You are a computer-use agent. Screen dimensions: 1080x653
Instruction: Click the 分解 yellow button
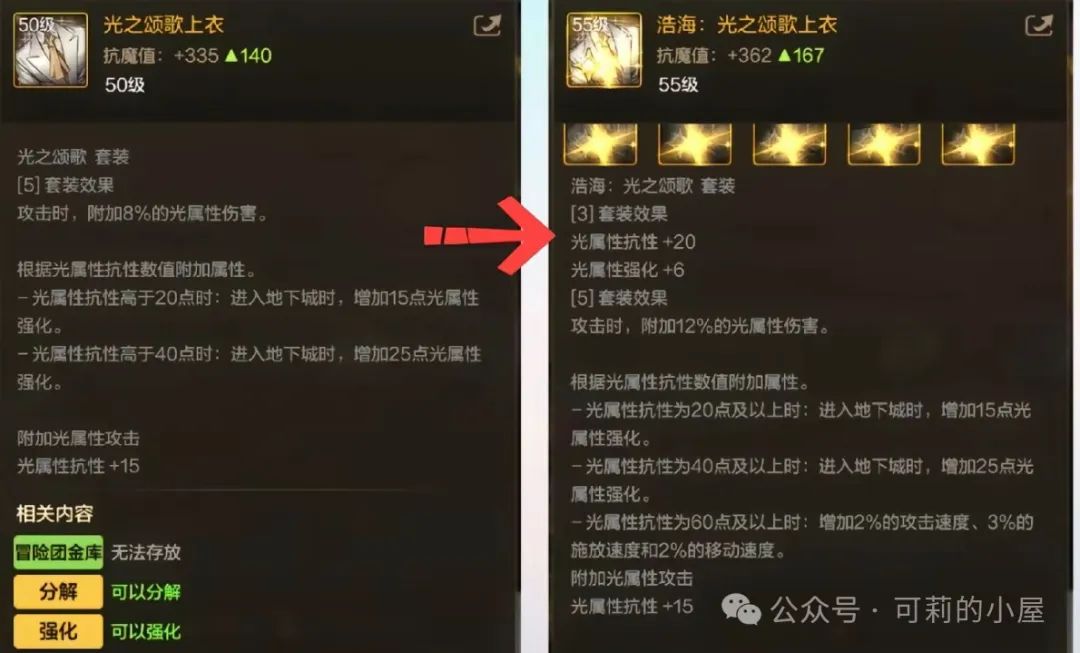tap(59, 592)
